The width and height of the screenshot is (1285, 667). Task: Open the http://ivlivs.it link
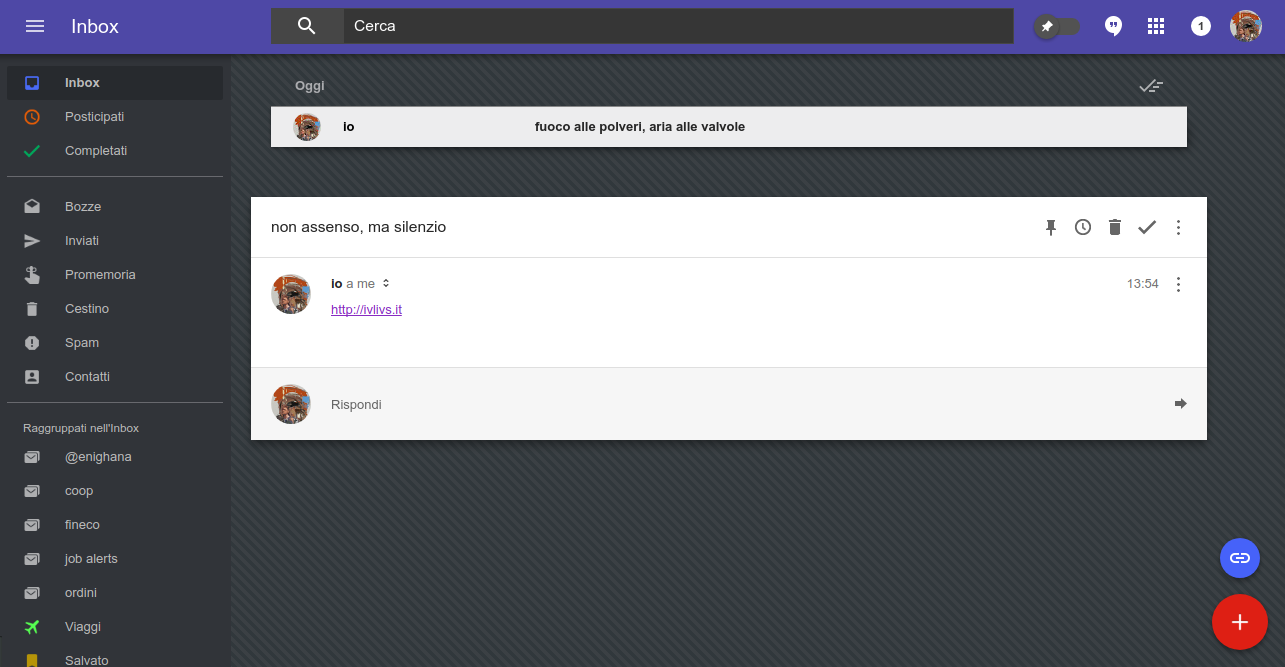(366, 310)
